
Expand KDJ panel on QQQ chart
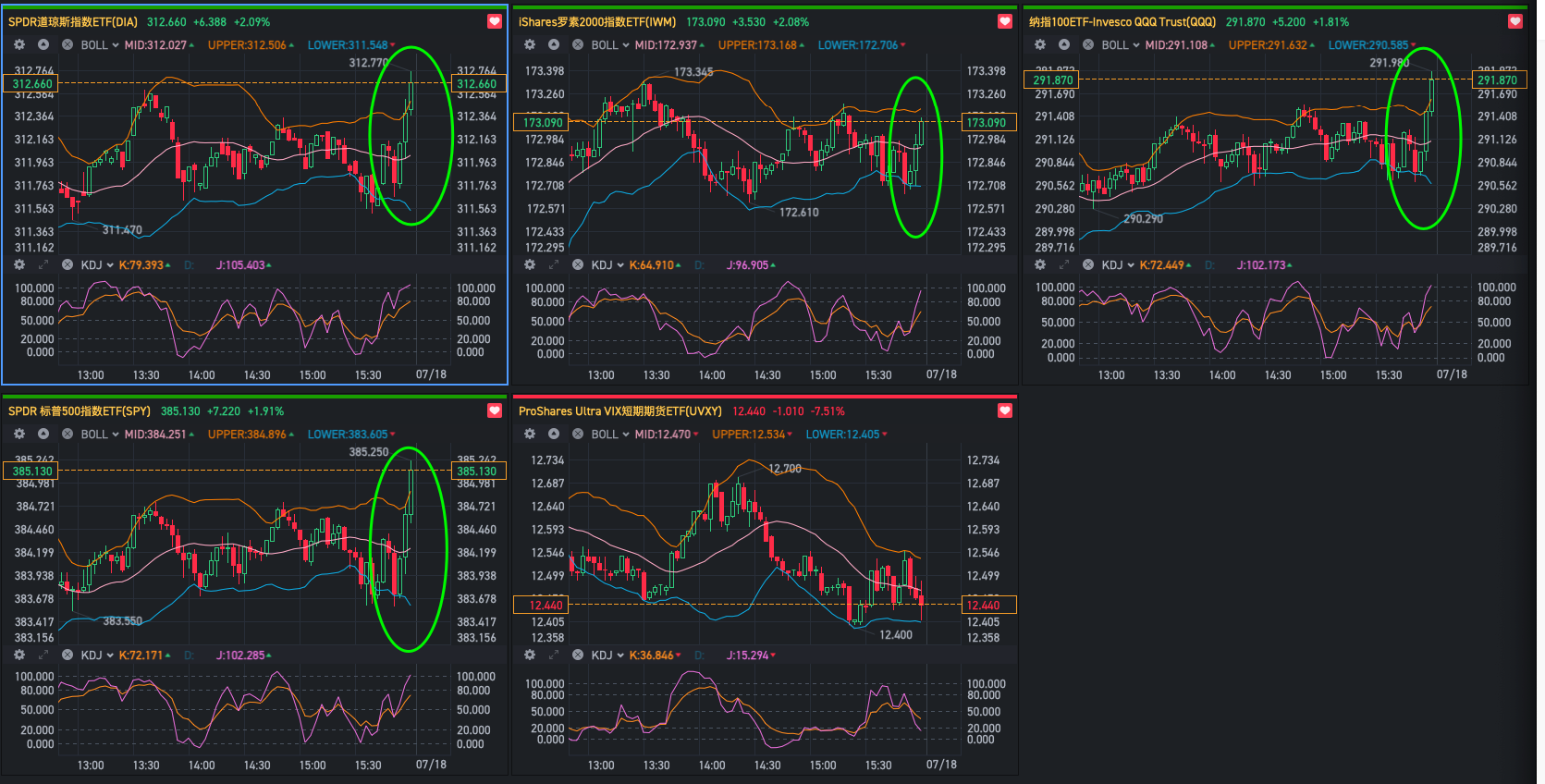tap(1064, 264)
